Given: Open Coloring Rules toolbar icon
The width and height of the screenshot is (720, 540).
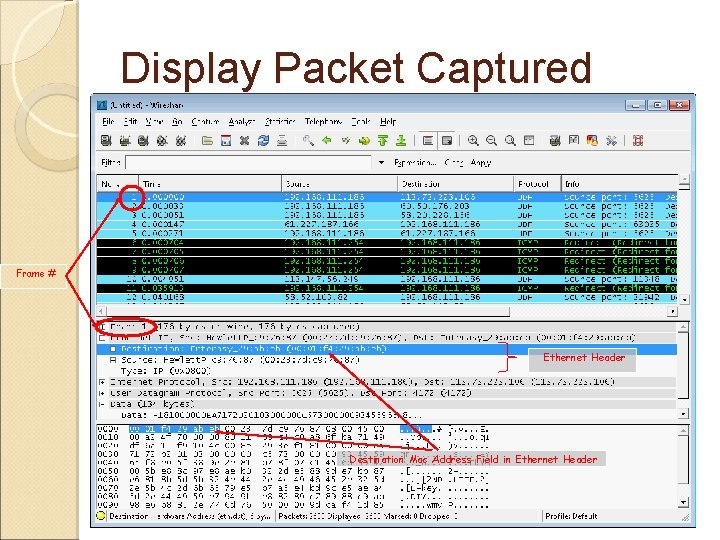Looking at the screenshot, I should [x=592, y=141].
